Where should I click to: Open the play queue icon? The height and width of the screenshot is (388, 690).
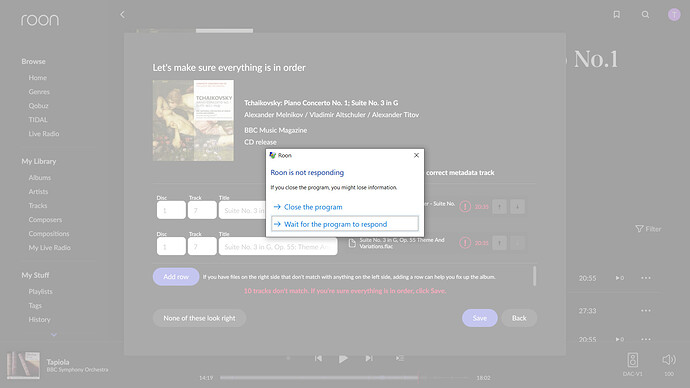(400, 358)
